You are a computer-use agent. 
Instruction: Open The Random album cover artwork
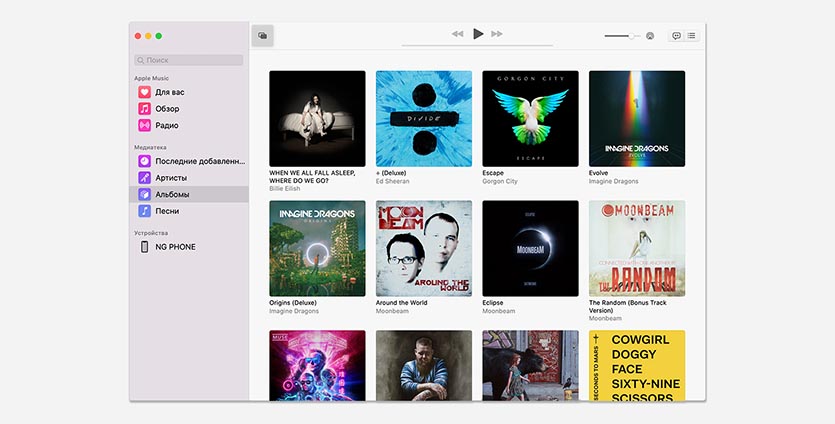pos(637,248)
